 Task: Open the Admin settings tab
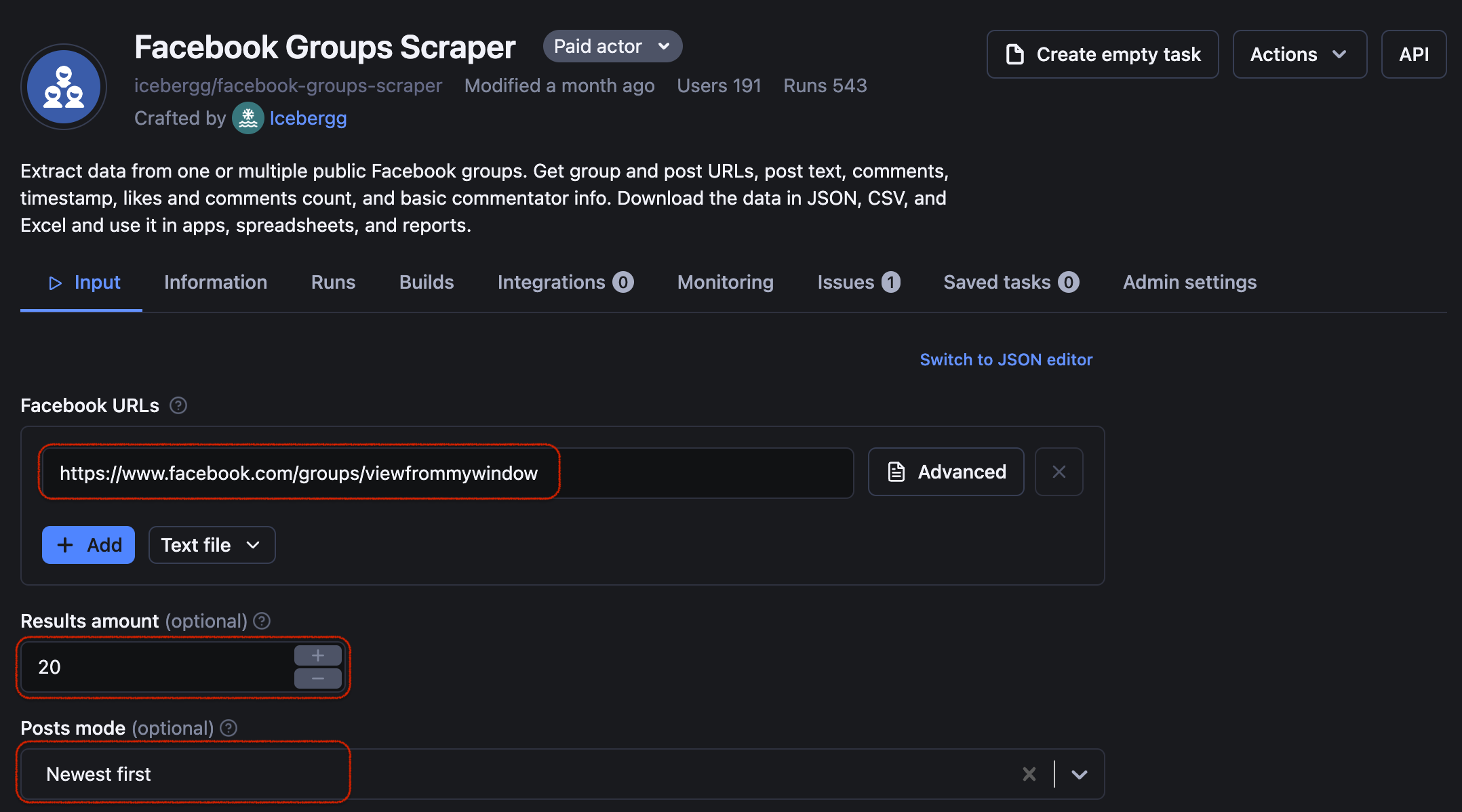point(1190,282)
